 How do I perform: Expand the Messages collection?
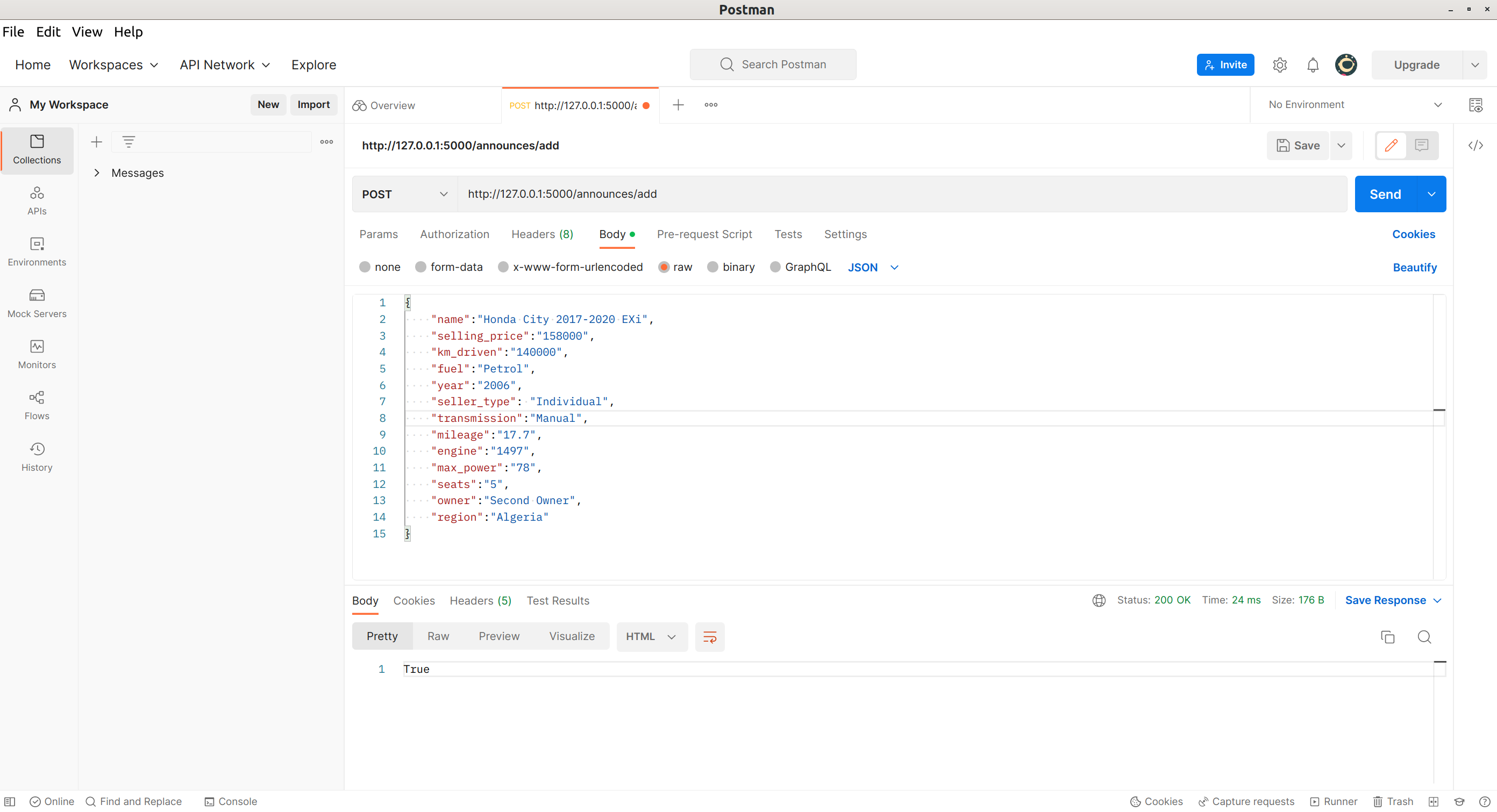tap(96, 173)
